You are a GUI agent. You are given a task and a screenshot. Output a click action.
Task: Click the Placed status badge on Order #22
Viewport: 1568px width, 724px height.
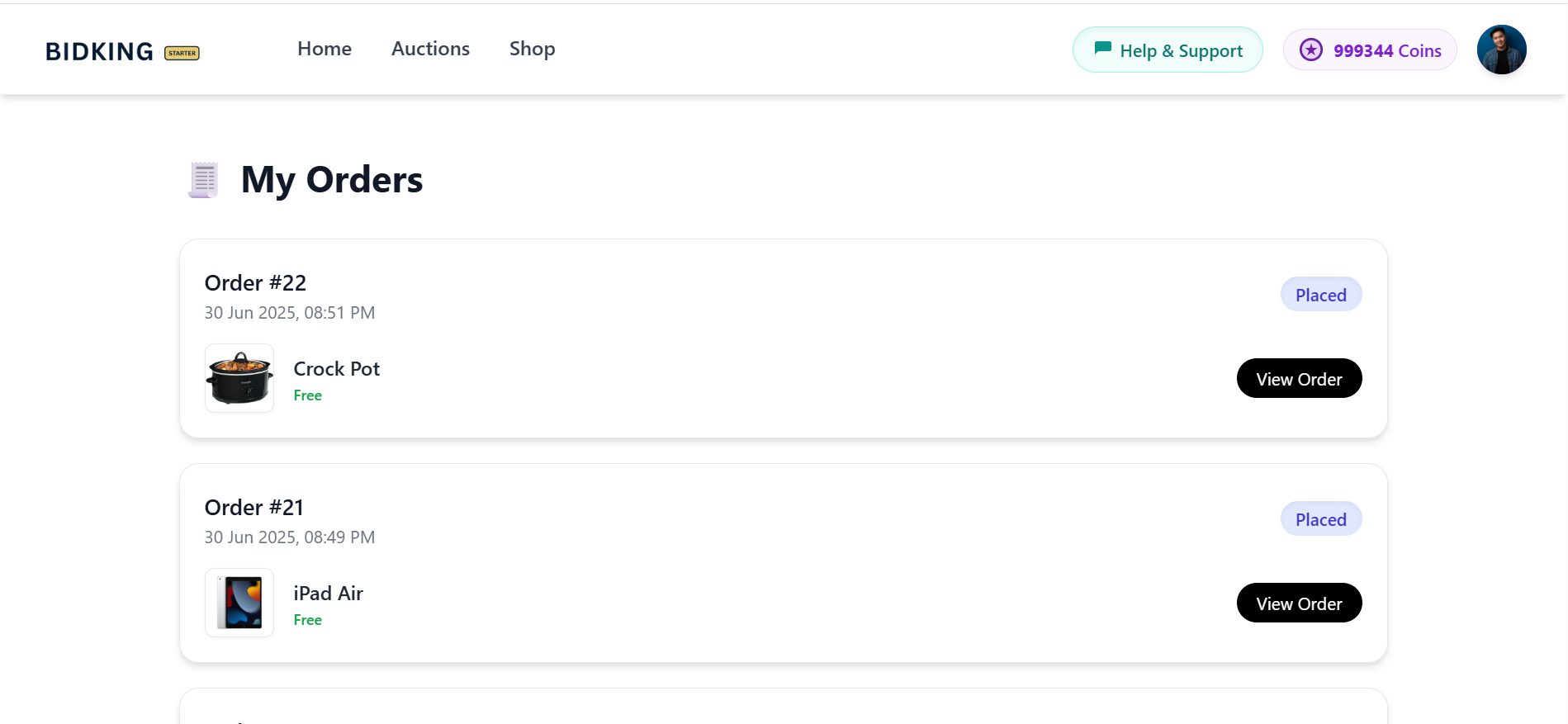(x=1320, y=295)
